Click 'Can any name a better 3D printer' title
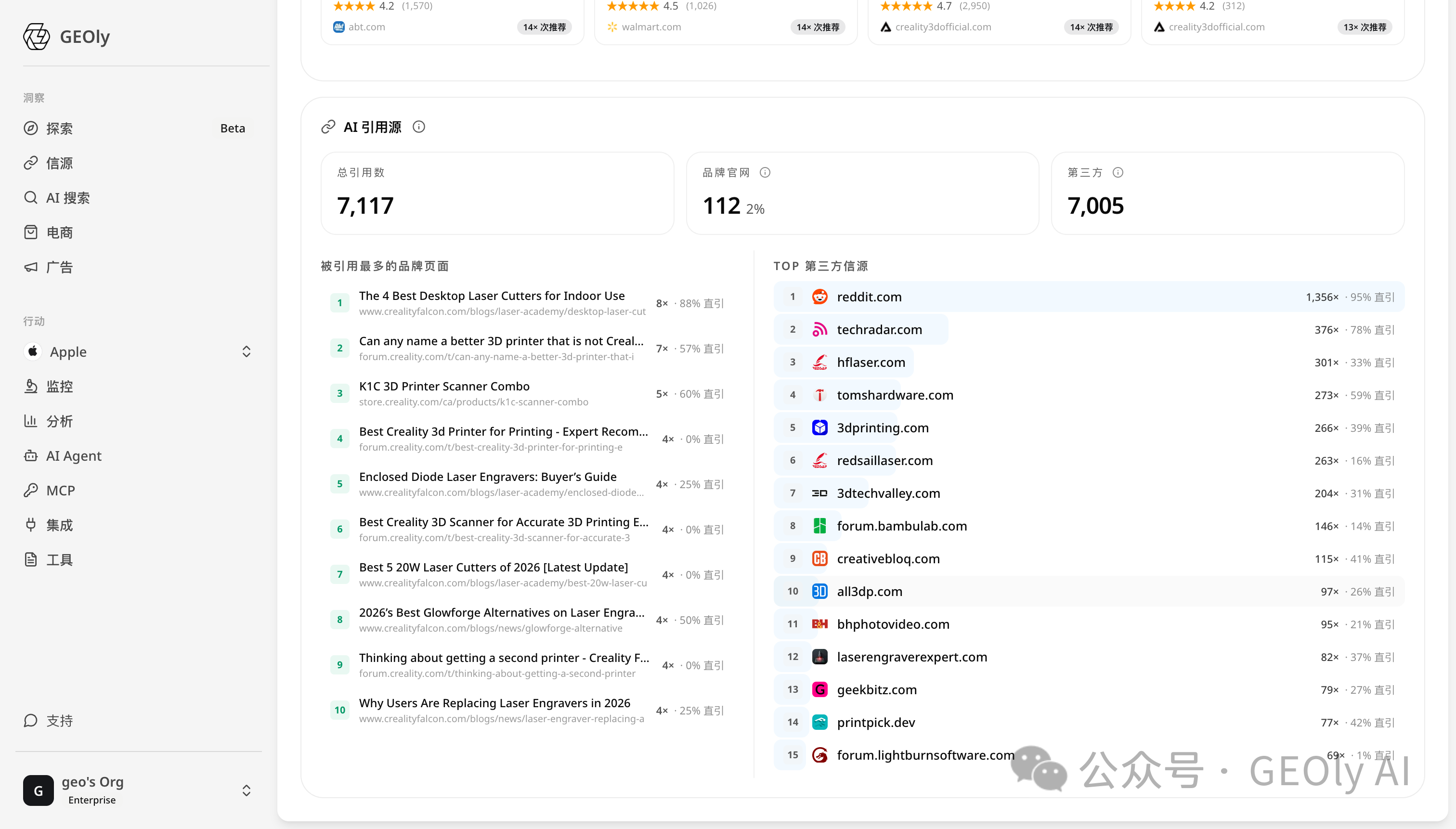The image size is (1456, 829). coord(501,340)
